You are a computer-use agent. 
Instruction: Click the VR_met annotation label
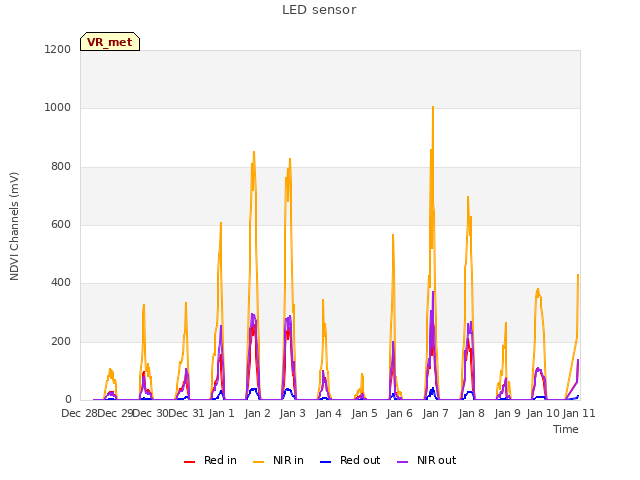click(110, 42)
